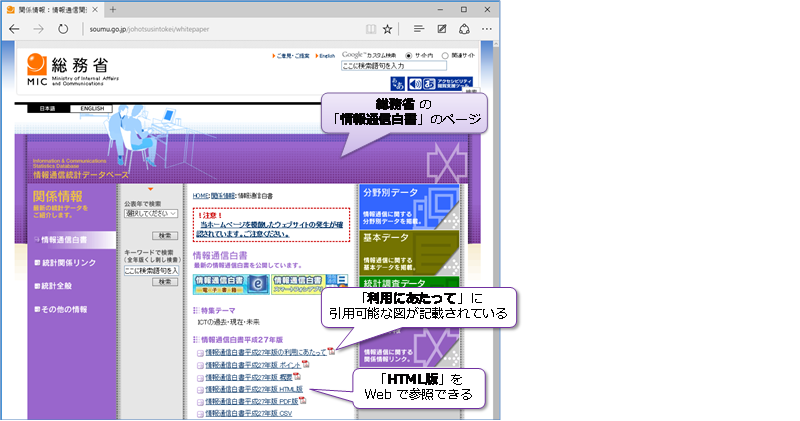This screenshot has width=800, height=421.
Task: Open the 基本データ olive banner
Action: [409, 253]
